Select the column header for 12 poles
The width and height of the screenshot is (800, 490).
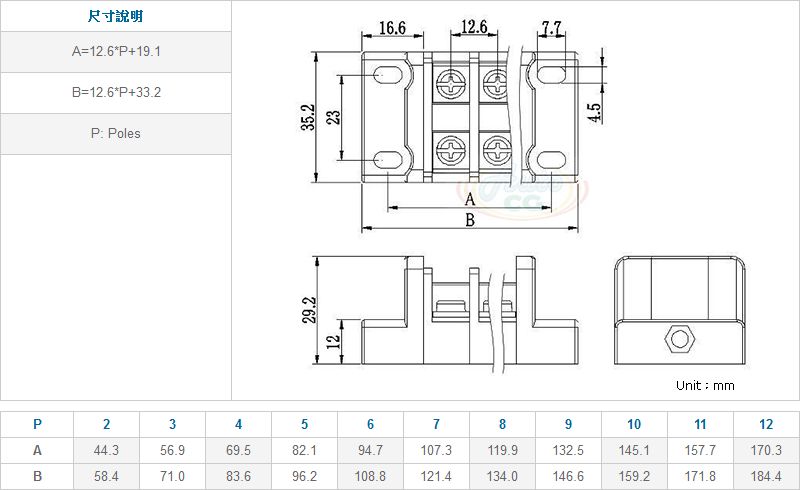766,424
